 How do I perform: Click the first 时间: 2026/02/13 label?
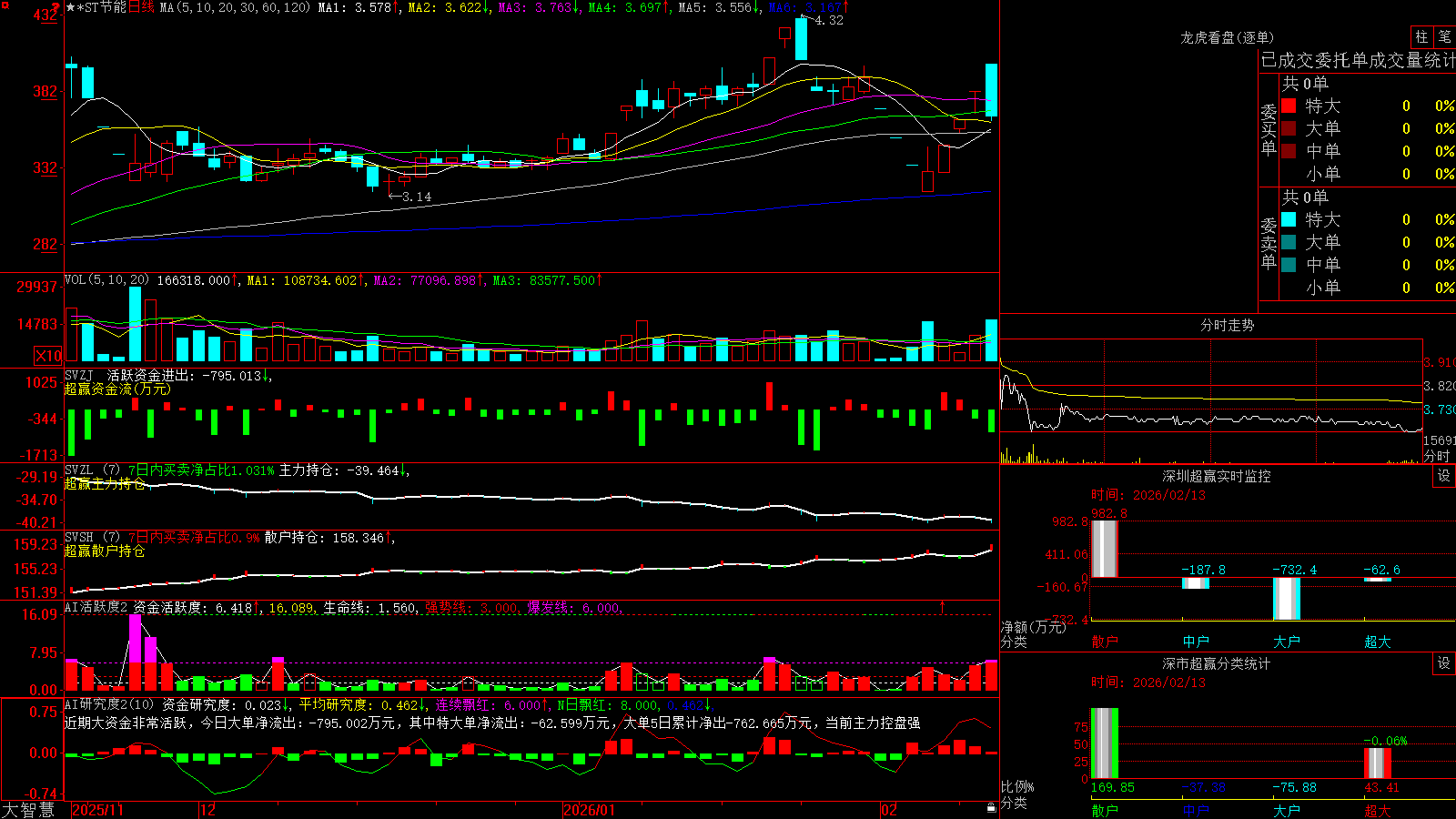[1148, 495]
